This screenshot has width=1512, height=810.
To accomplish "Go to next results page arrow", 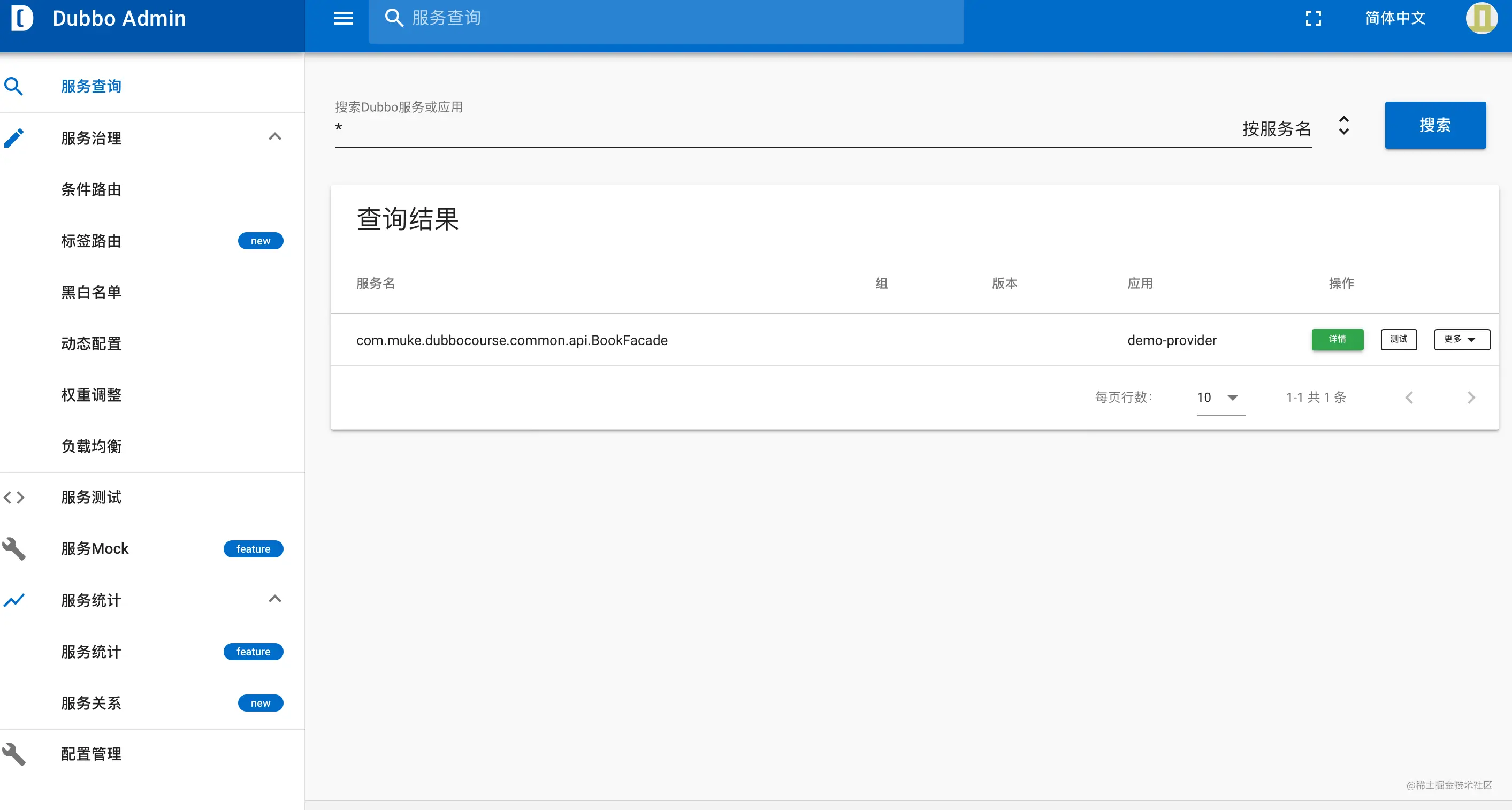I will [1471, 398].
